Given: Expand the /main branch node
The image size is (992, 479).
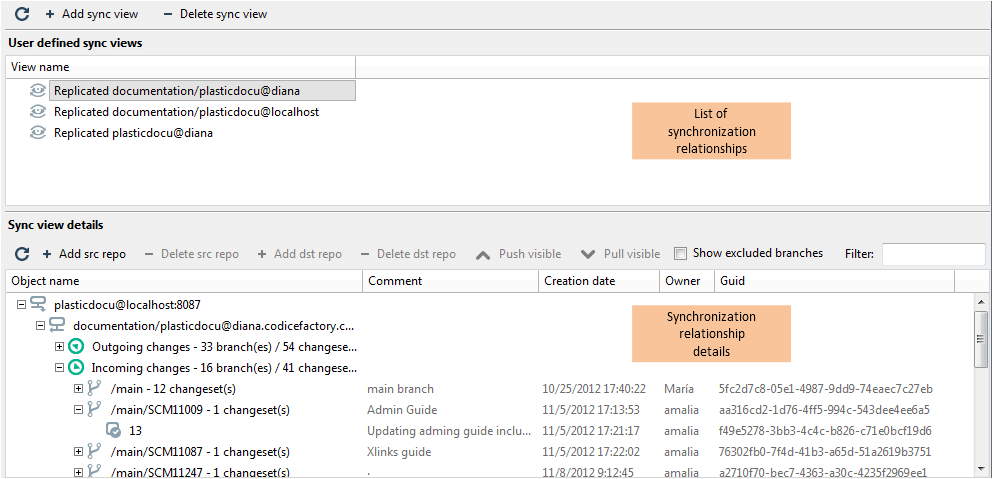Looking at the screenshot, I should pos(78,389).
